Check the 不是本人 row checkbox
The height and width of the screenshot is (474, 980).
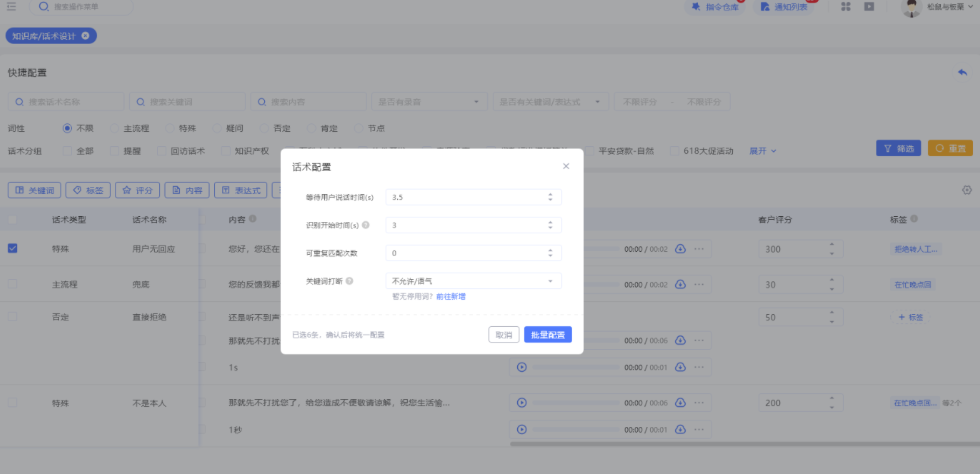[x=12, y=403]
